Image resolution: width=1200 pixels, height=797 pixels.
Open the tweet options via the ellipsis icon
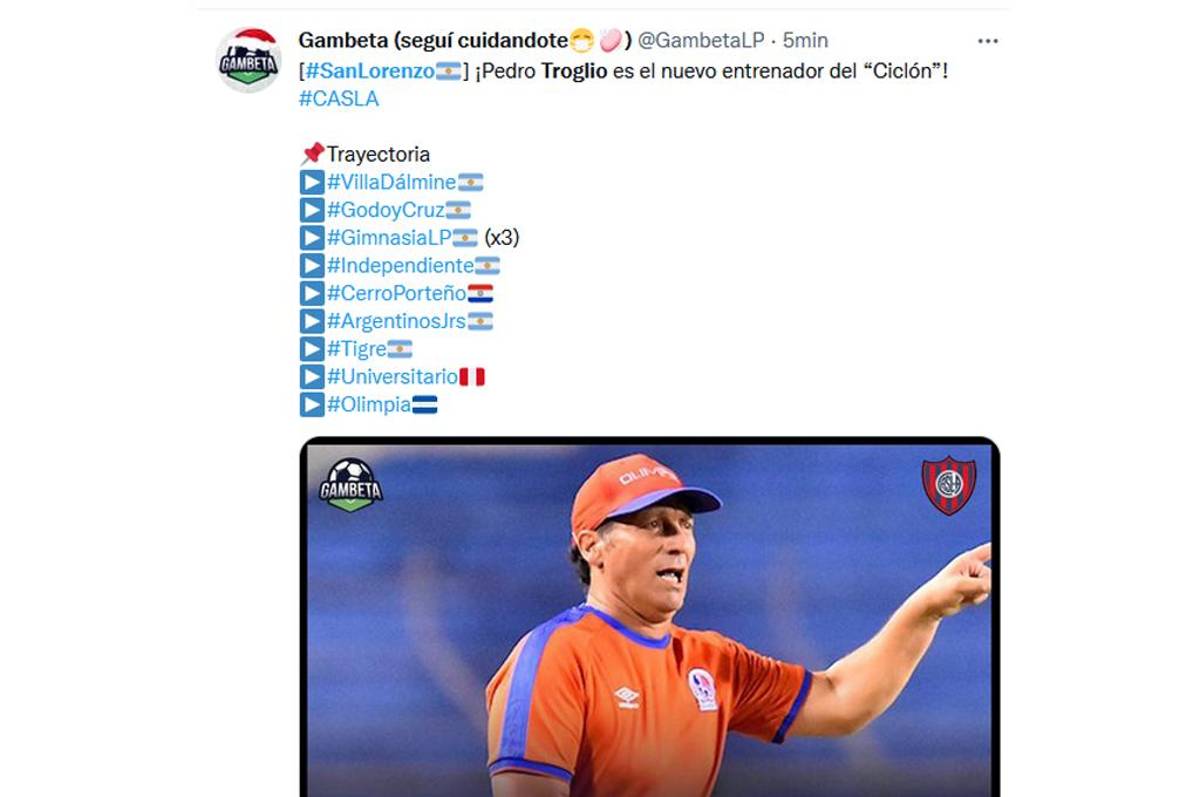coord(988,40)
